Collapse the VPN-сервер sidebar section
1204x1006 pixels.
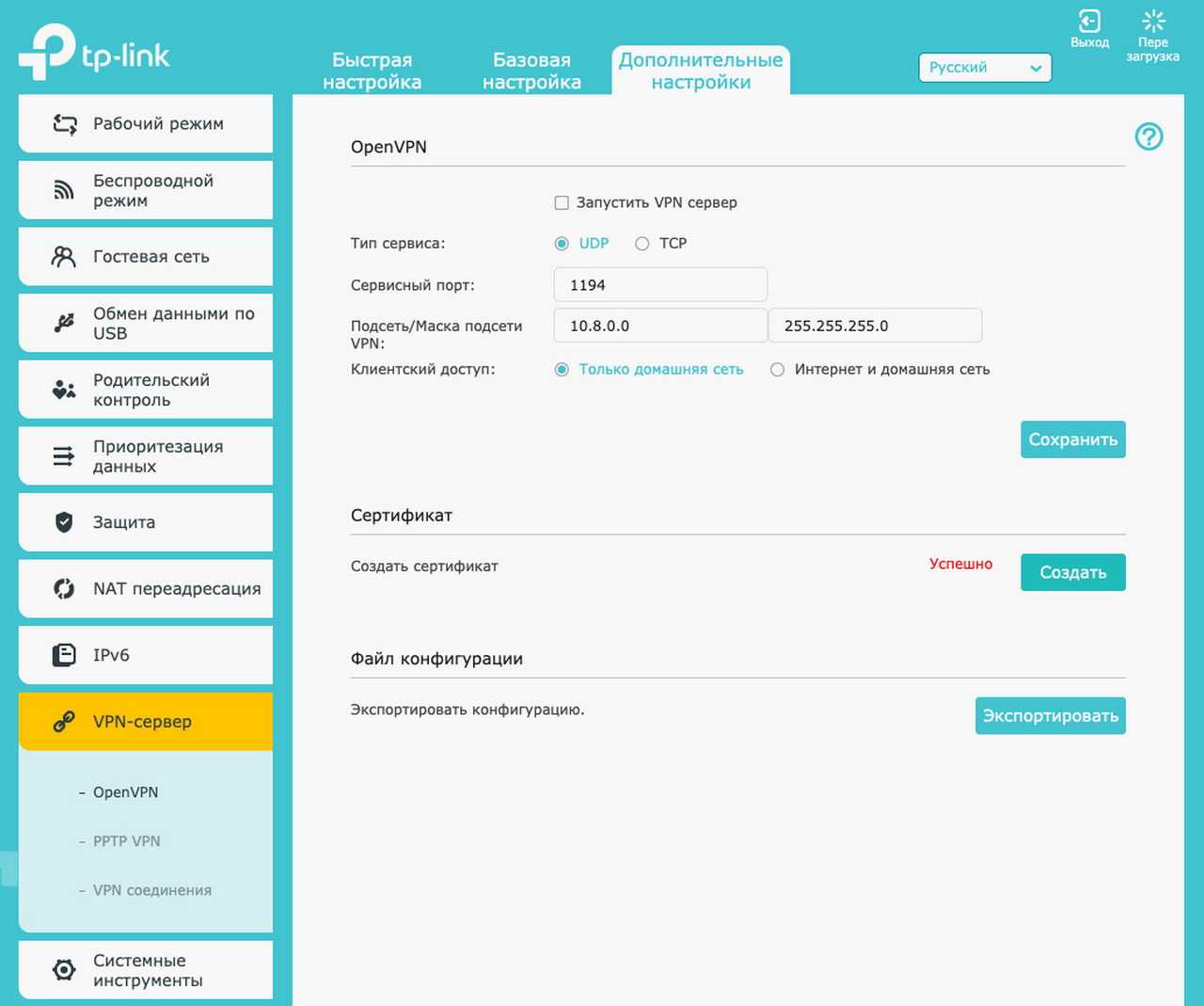pyautogui.click(x=145, y=722)
